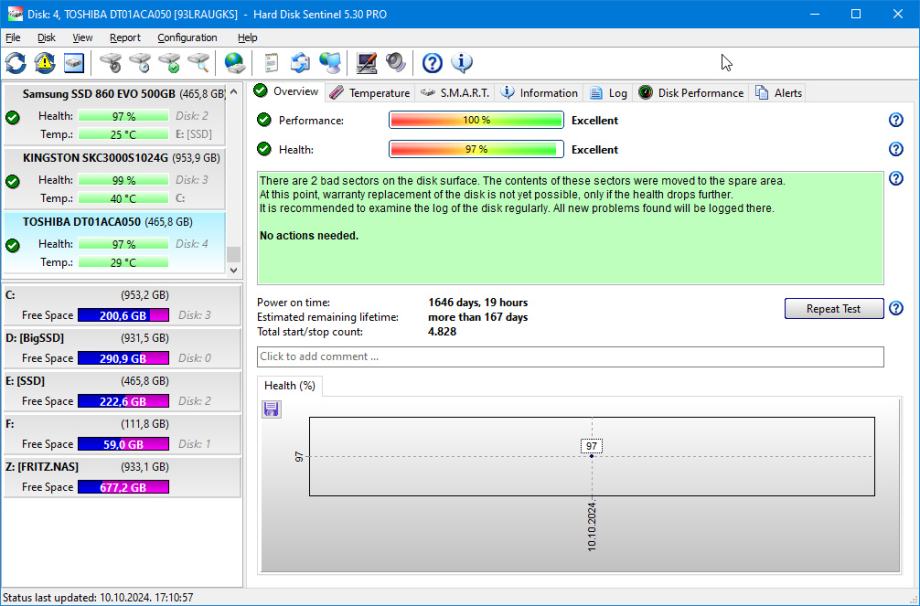920x606 pixels.
Task: Open the Information tab
Action: pos(540,93)
